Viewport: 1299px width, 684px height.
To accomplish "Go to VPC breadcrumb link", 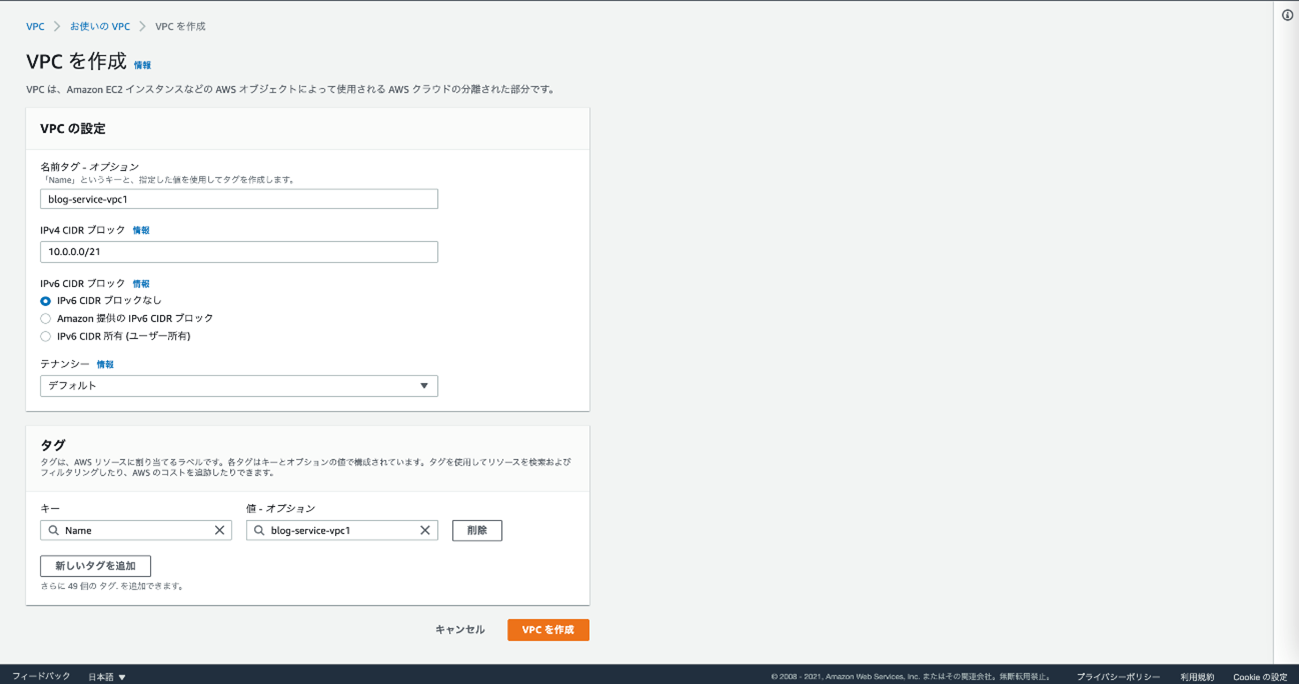I will click(35, 27).
